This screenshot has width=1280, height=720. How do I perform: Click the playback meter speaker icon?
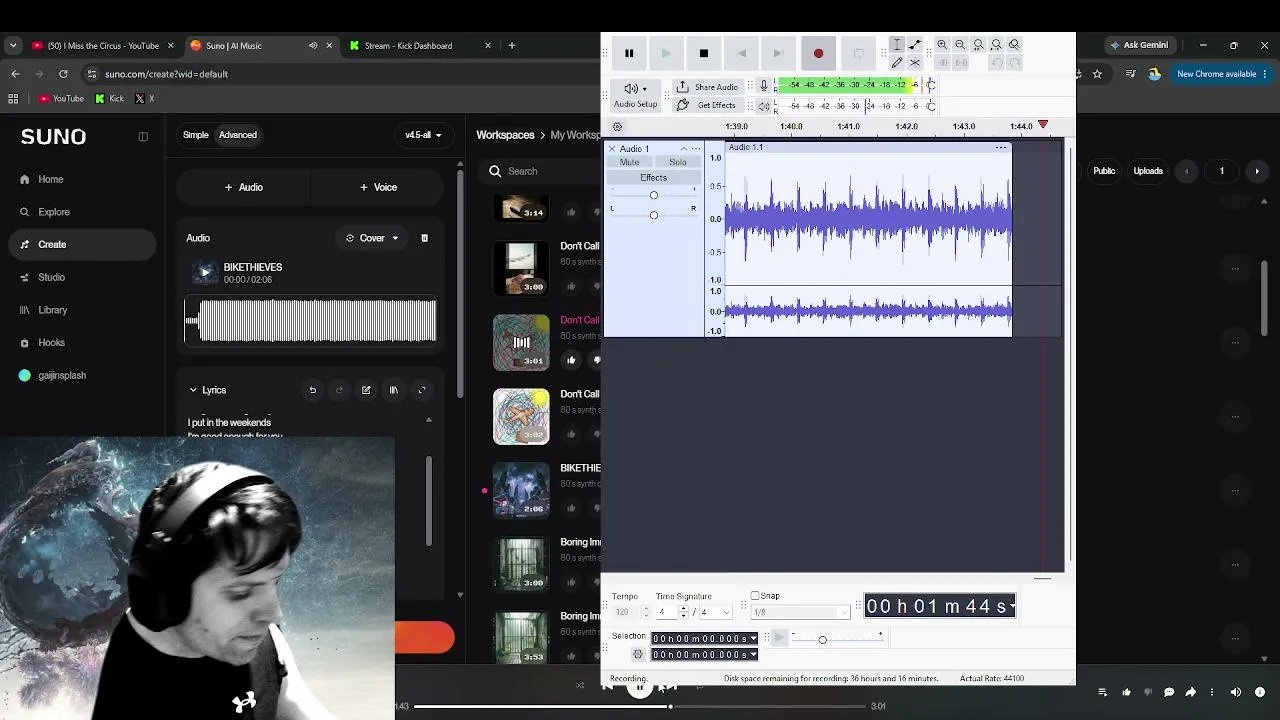(x=764, y=105)
